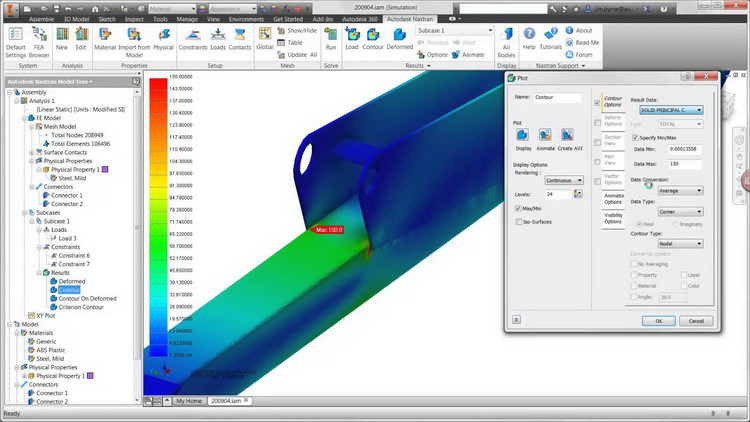Switch to the 3D Model ribbon tab
The width and height of the screenshot is (750, 422).
pos(77,19)
